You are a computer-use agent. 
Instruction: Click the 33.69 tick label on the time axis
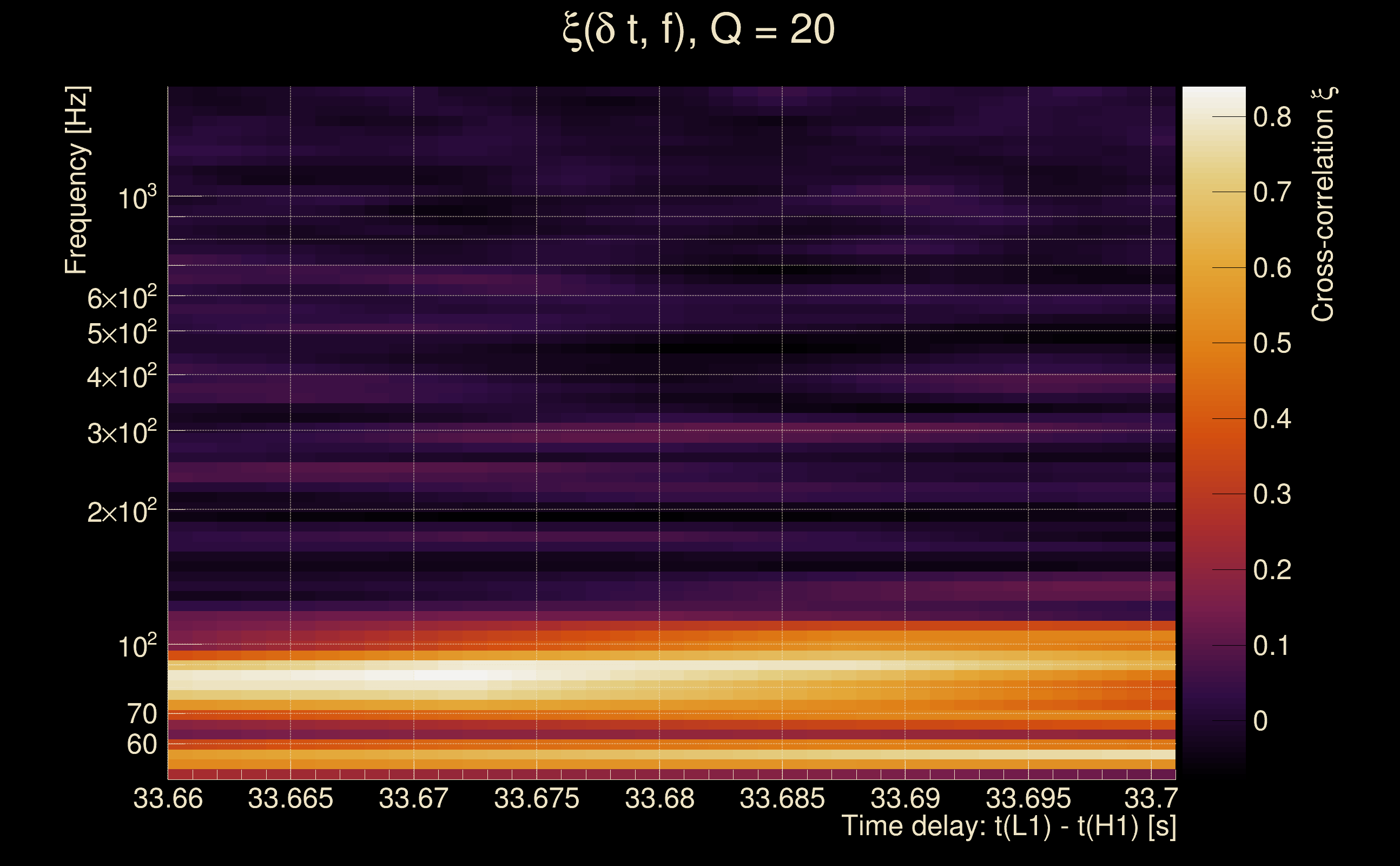(x=905, y=798)
